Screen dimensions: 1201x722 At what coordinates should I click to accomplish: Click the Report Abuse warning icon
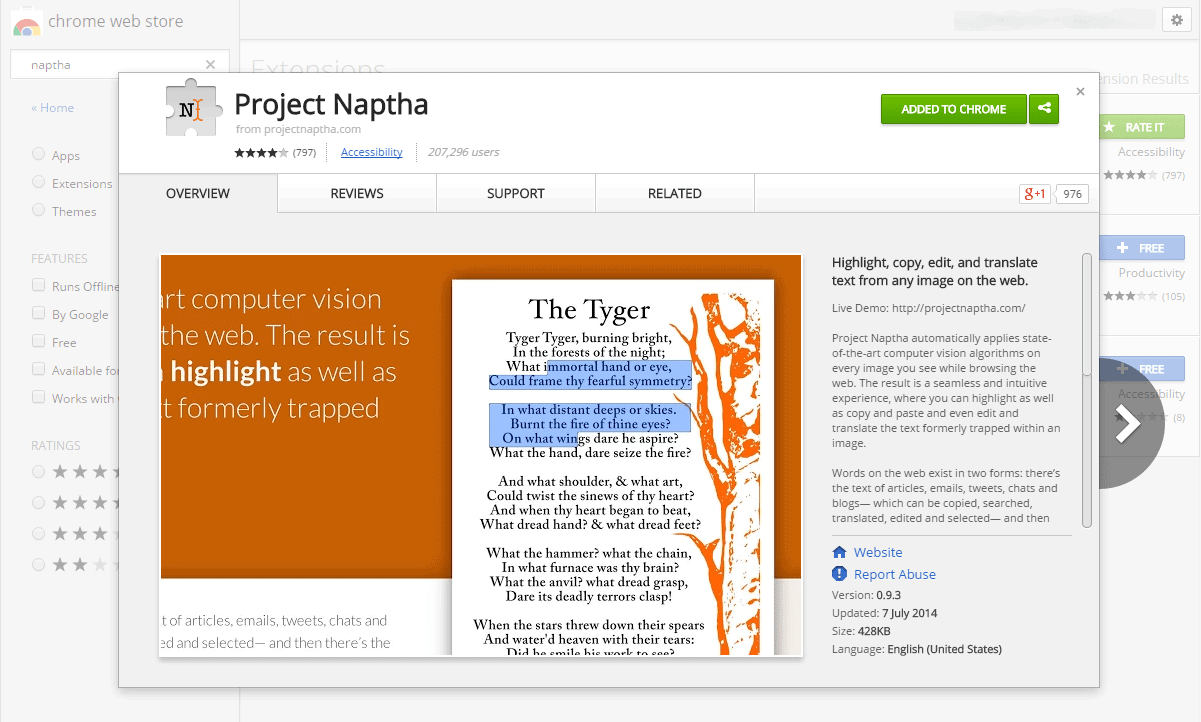click(x=840, y=574)
